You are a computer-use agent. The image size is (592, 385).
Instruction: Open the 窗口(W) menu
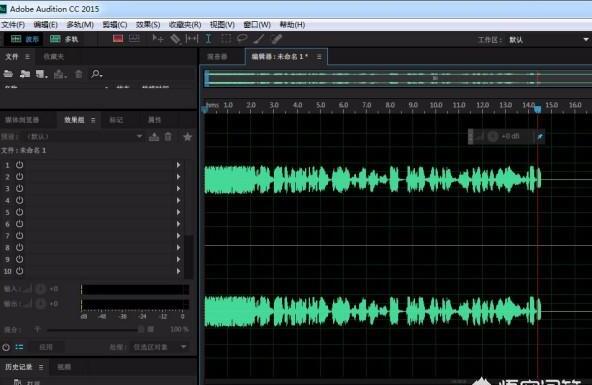point(257,25)
